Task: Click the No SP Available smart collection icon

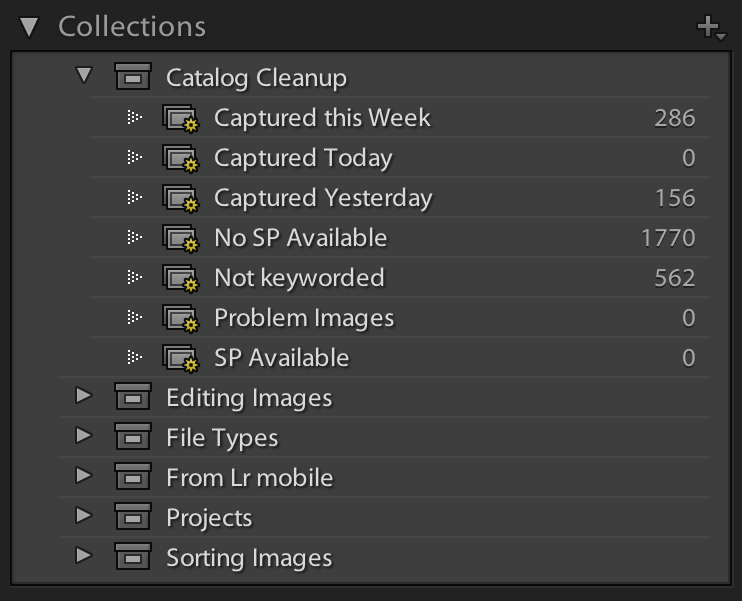Action: coord(181,239)
